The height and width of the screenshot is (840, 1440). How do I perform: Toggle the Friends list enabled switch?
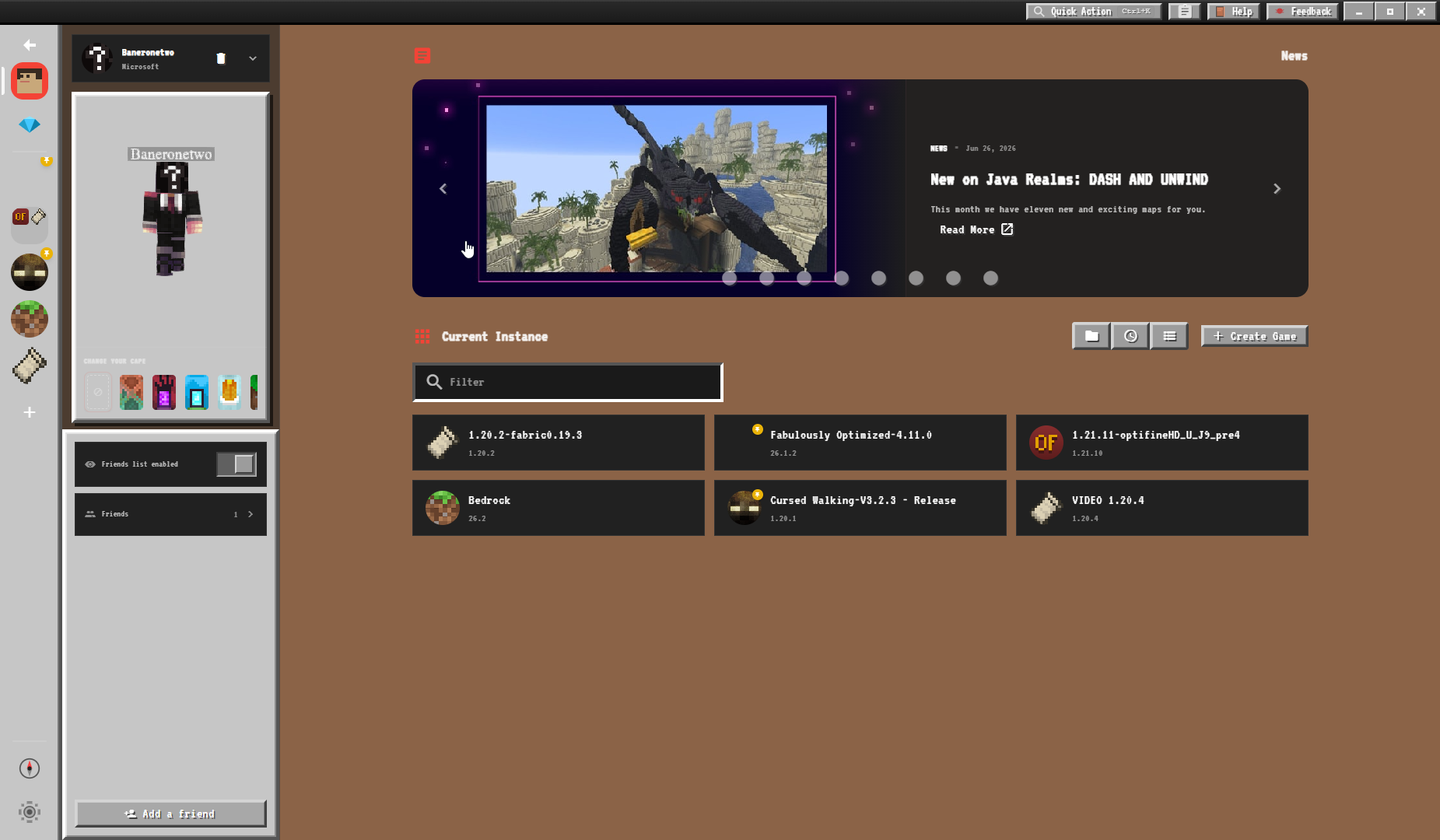click(x=236, y=464)
